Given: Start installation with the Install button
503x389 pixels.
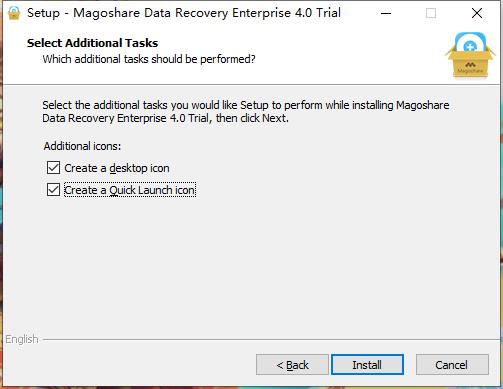Looking at the screenshot, I should pyautogui.click(x=367, y=365).
